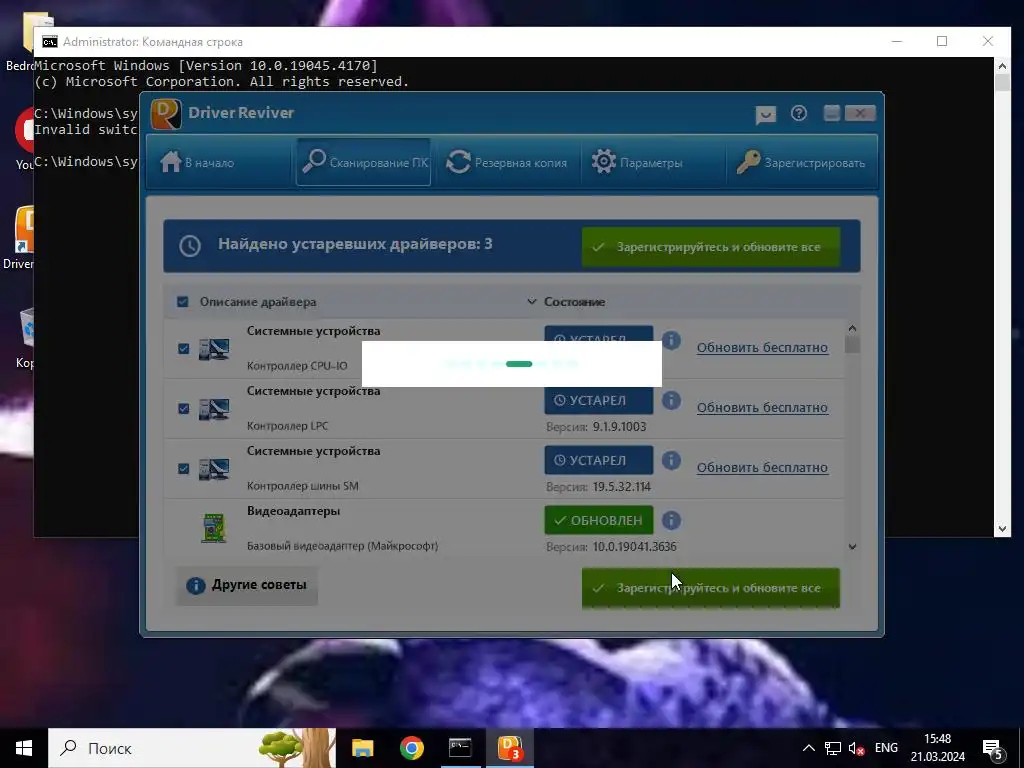Open Google Chrome from the taskbar
This screenshot has height=768, width=1024.
pos(411,748)
